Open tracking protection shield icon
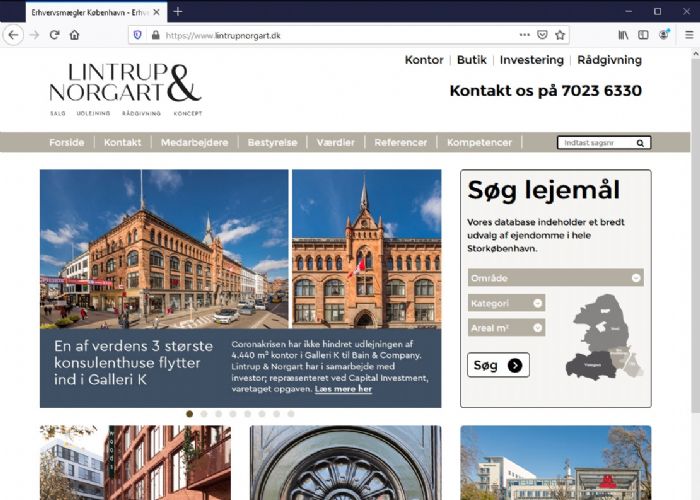700x500 pixels. pyautogui.click(x=138, y=35)
